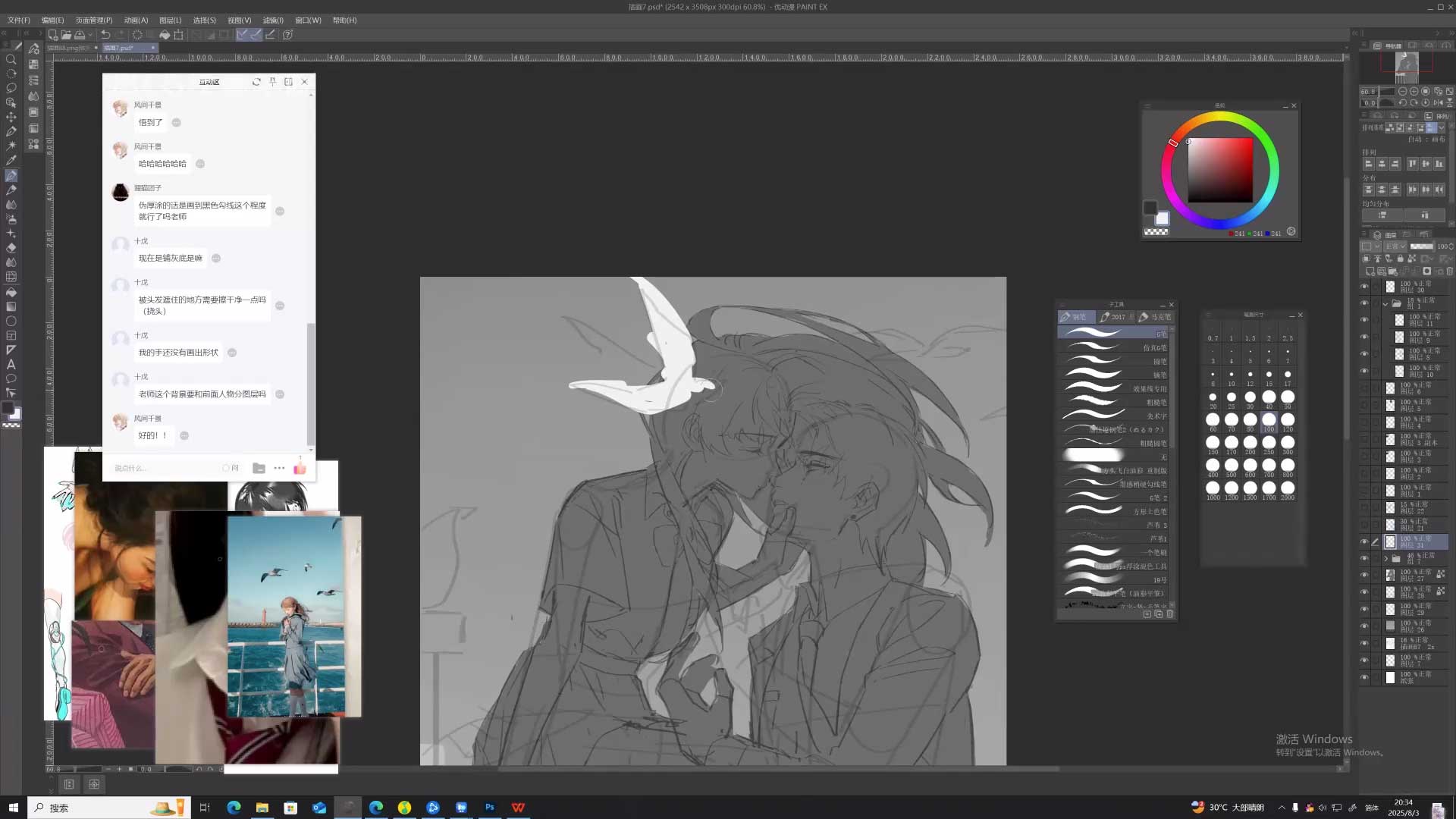This screenshot has width=1456, height=819.
Task: Select the move layer tool
Action: pyautogui.click(x=11, y=117)
